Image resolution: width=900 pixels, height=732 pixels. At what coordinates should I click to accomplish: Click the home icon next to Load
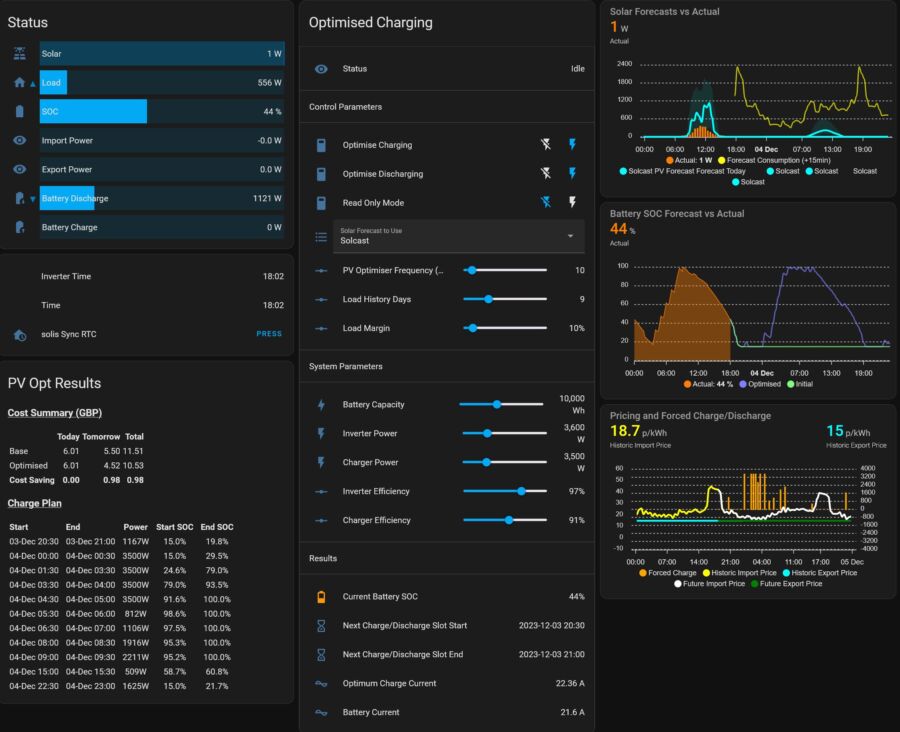coord(20,83)
